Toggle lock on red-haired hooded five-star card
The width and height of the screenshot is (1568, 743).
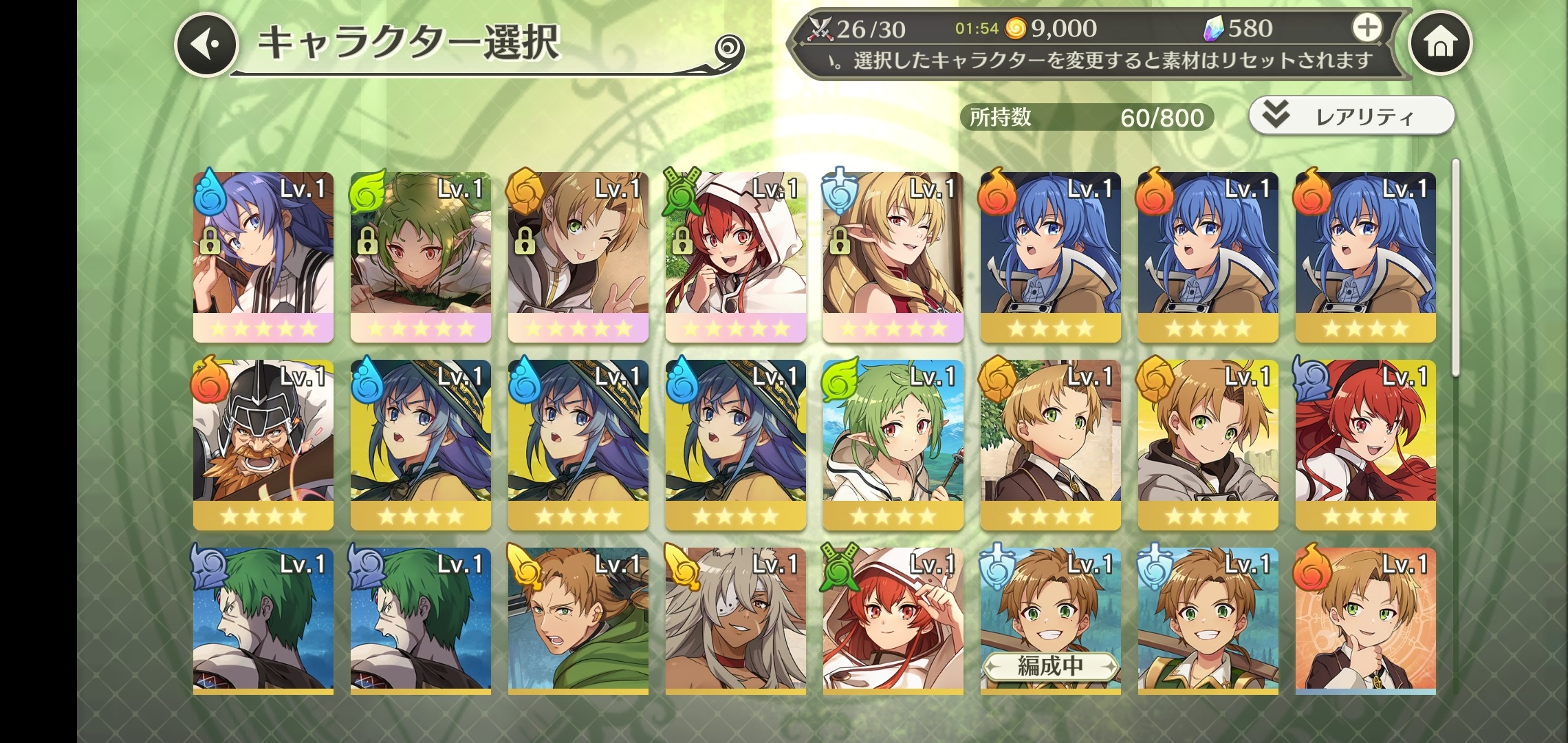point(682,241)
